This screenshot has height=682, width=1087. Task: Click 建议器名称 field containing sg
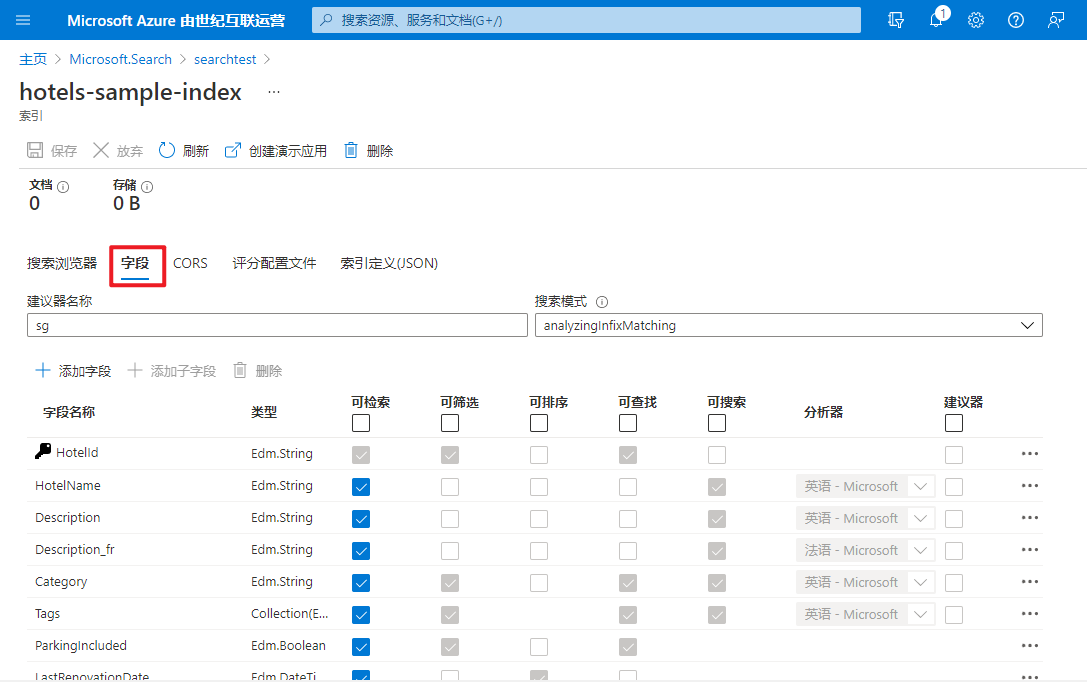pyautogui.click(x=277, y=325)
